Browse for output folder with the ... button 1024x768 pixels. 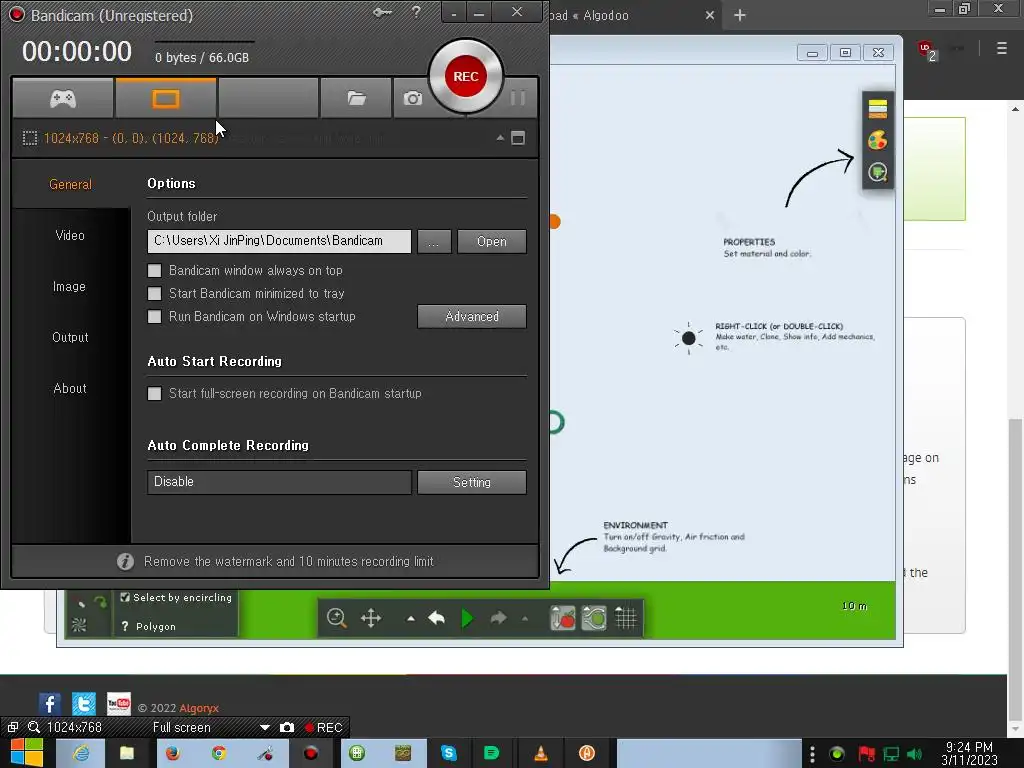(x=434, y=241)
